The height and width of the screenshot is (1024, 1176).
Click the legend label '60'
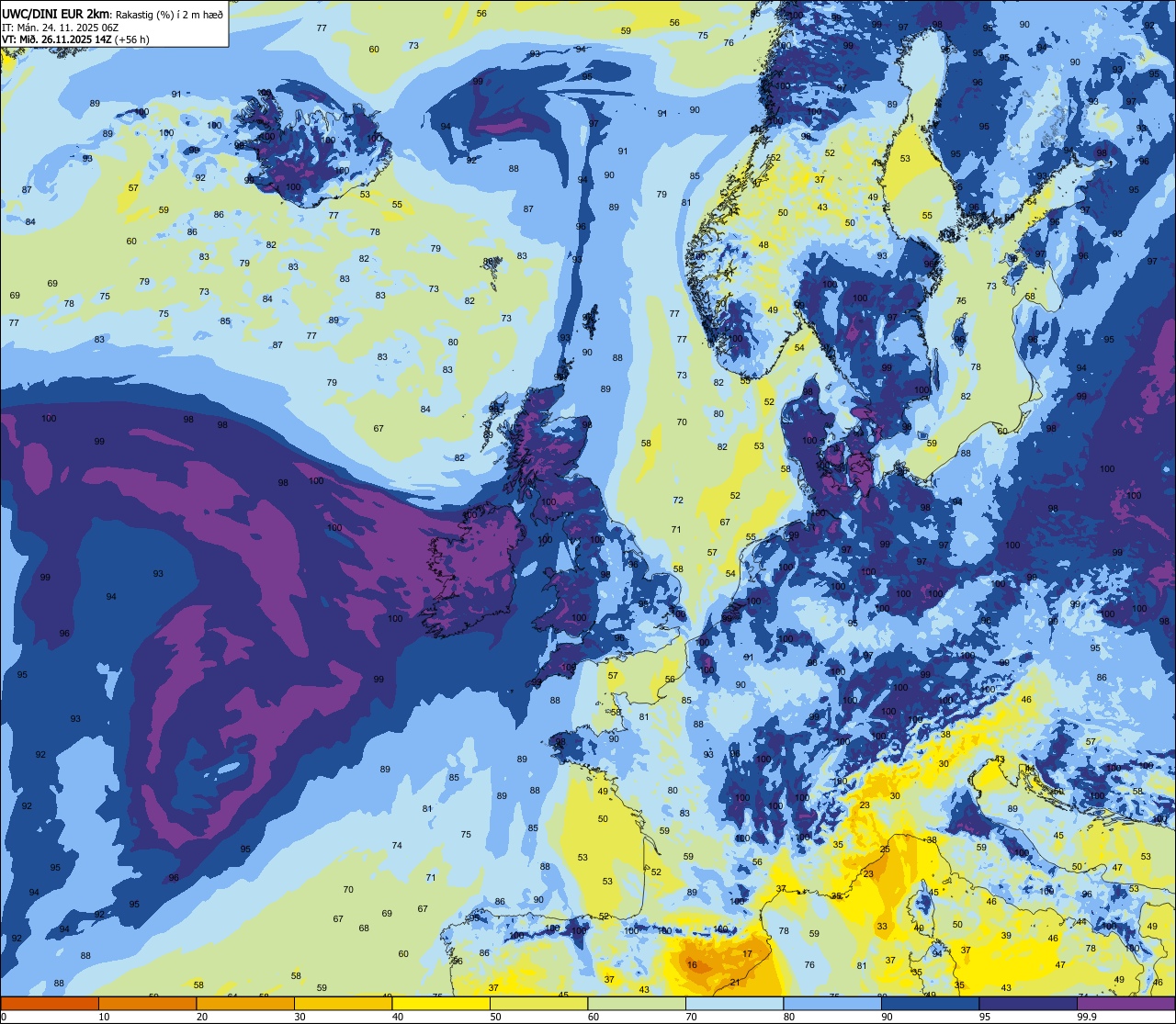click(x=594, y=1017)
